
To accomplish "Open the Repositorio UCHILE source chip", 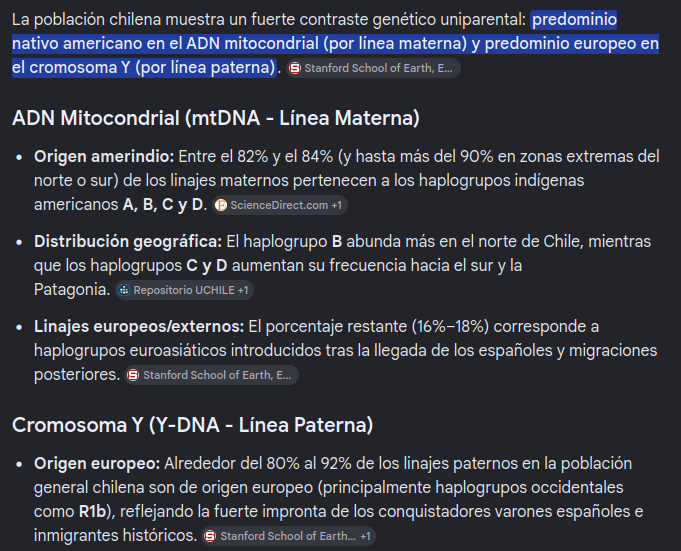I will (x=184, y=290).
